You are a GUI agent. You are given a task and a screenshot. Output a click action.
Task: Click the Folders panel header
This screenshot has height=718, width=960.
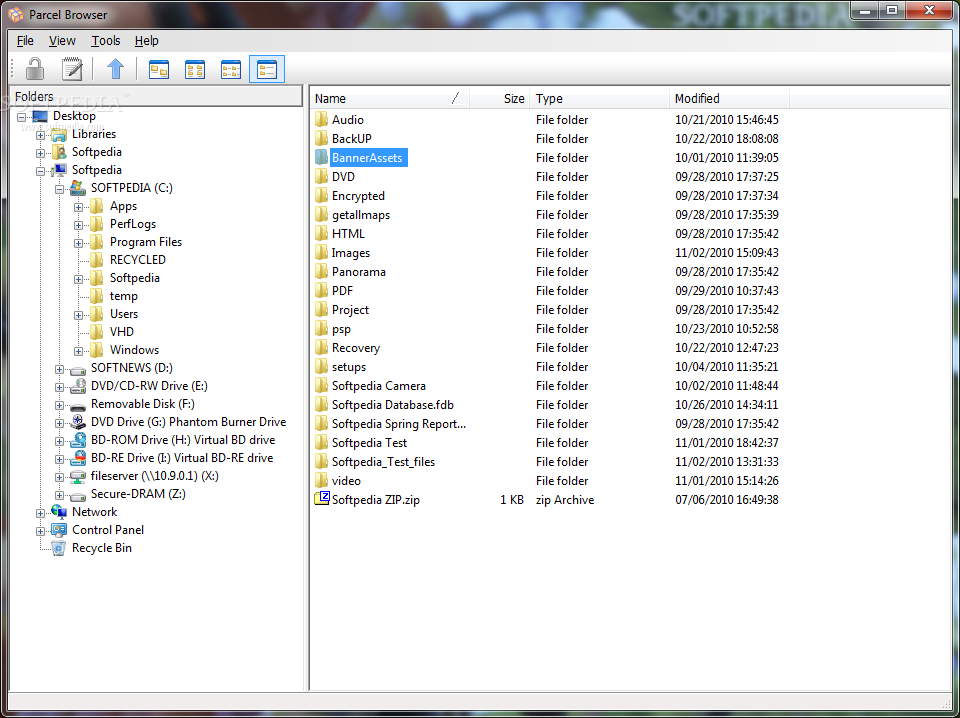pos(156,96)
